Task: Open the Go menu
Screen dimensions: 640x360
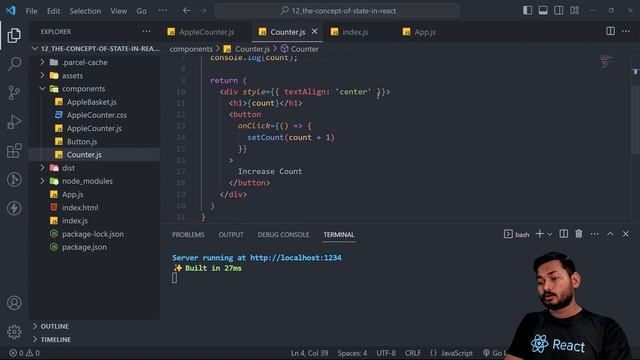Action: point(141,11)
